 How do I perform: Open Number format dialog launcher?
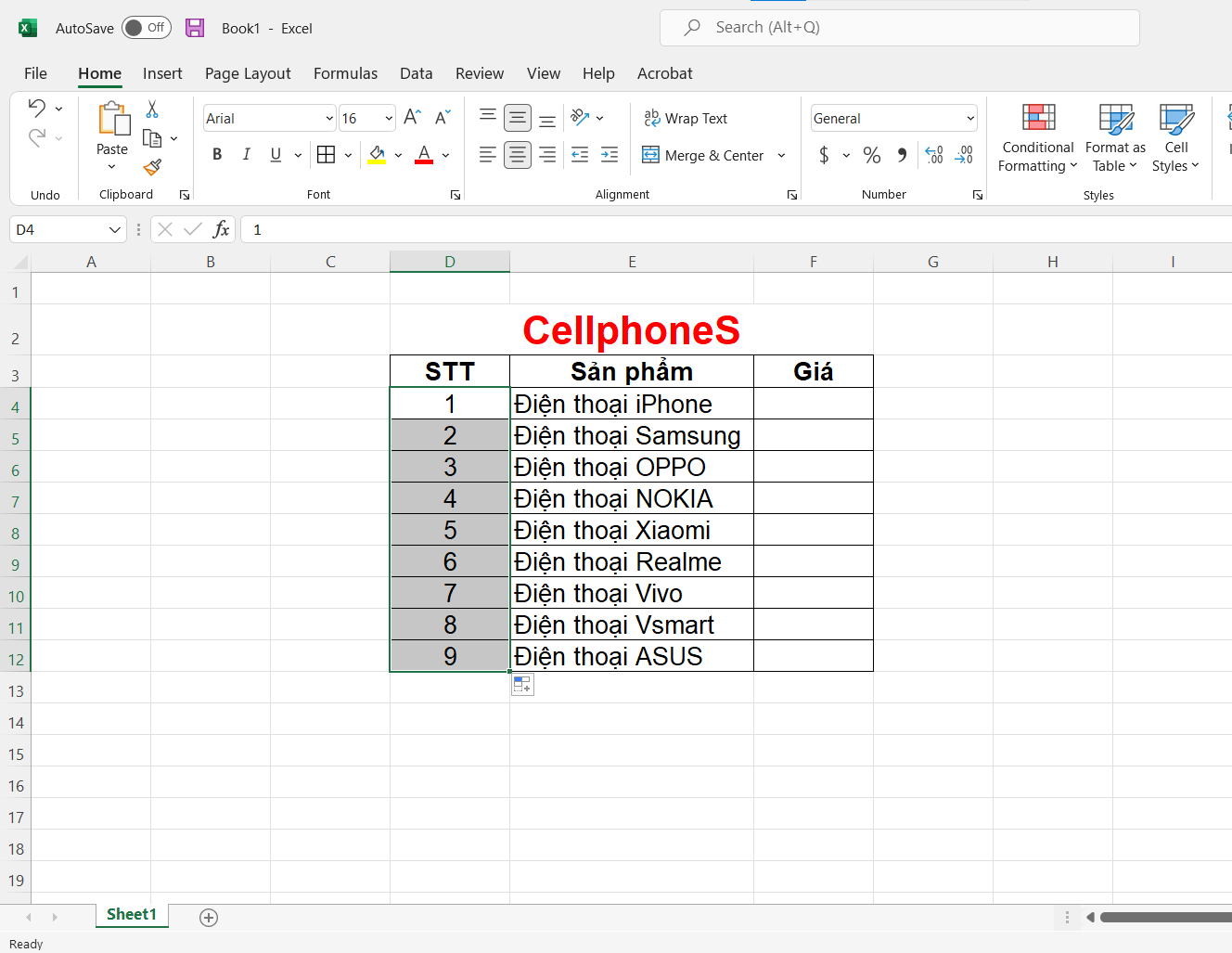[978, 195]
